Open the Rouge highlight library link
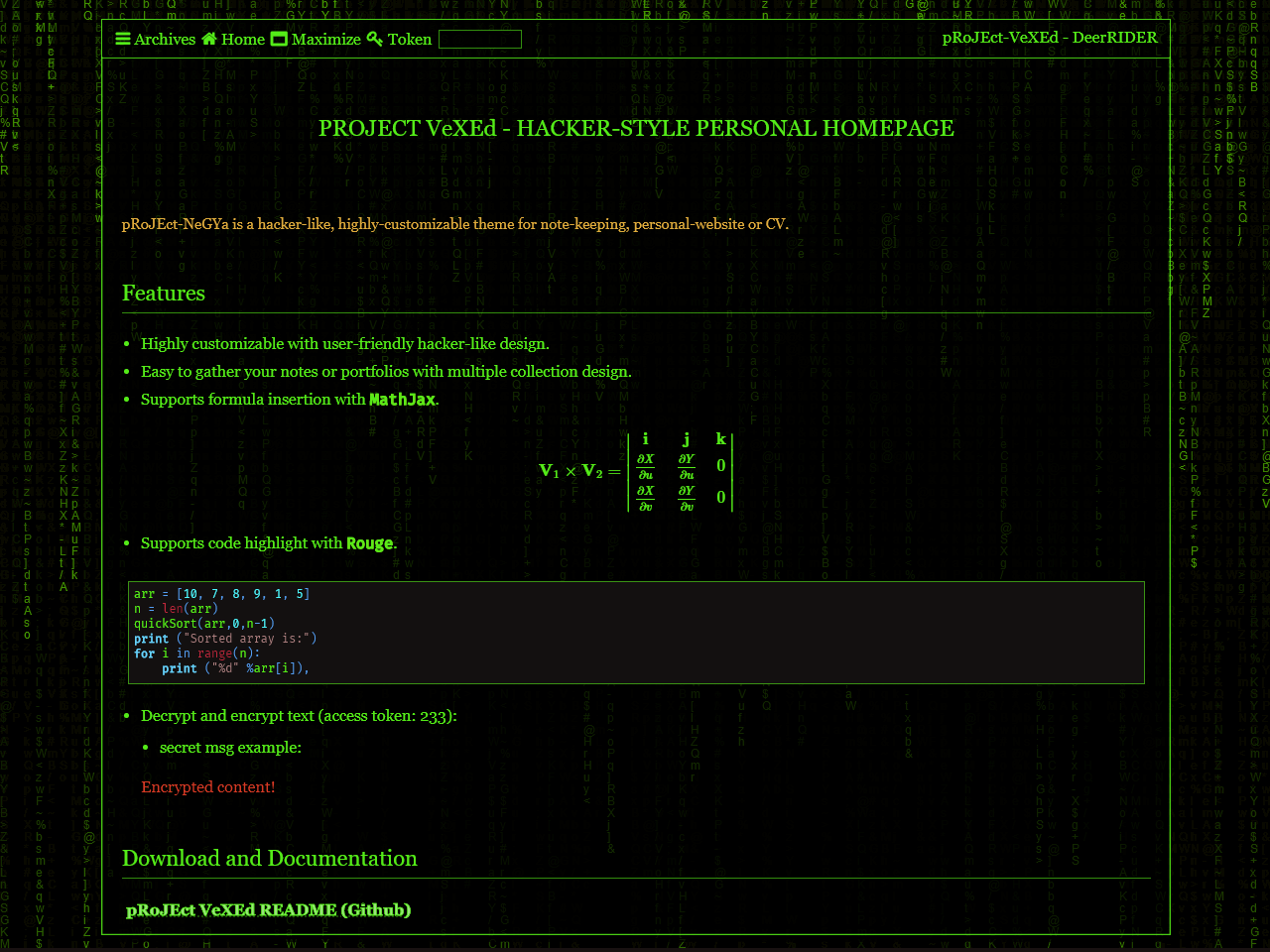 tap(369, 543)
